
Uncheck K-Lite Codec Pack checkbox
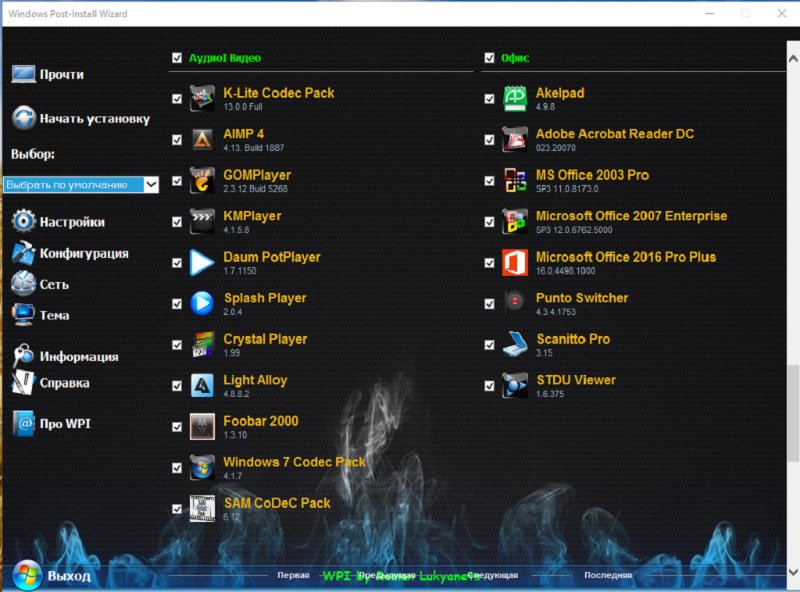tap(177, 98)
